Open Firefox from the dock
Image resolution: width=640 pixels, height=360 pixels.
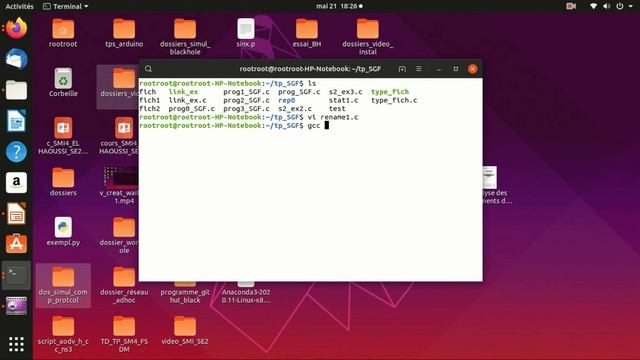tap(16, 29)
